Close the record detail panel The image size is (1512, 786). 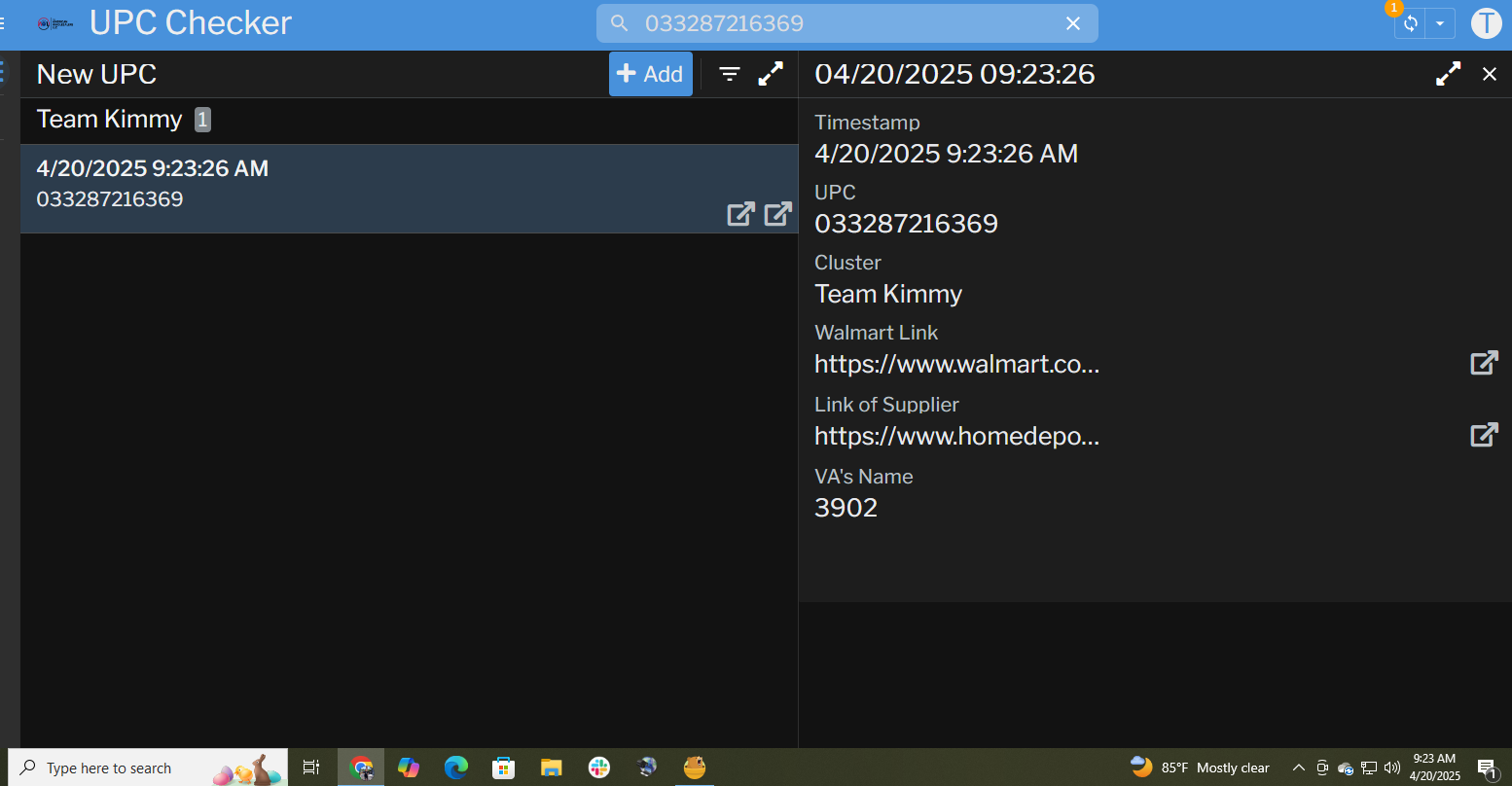pyautogui.click(x=1489, y=74)
